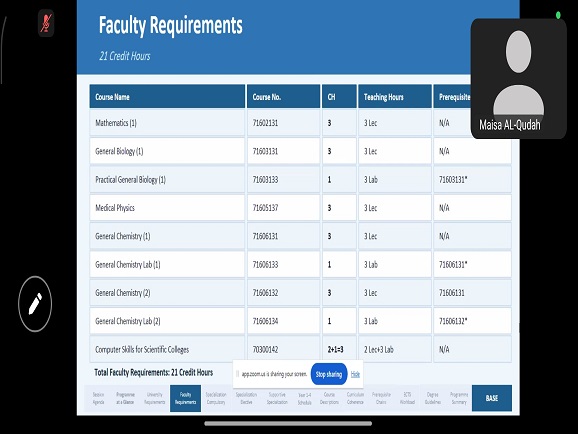Viewport: 578px width, 434px height.
Task: Click Maisa AL-Qudah's participant video tile
Action: 518,79
